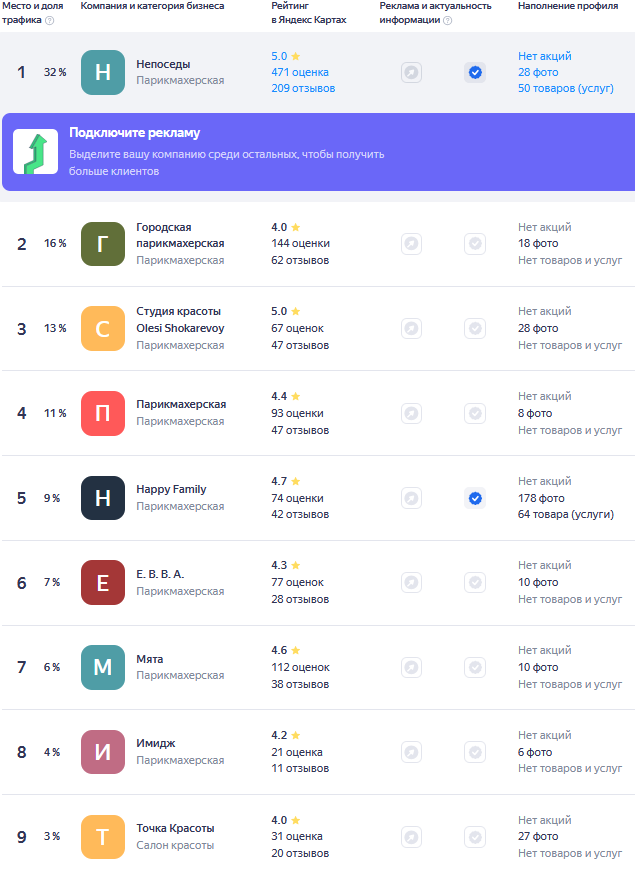Click the advertising icon in the rank 4 Парикмахерская row

(x=411, y=414)
